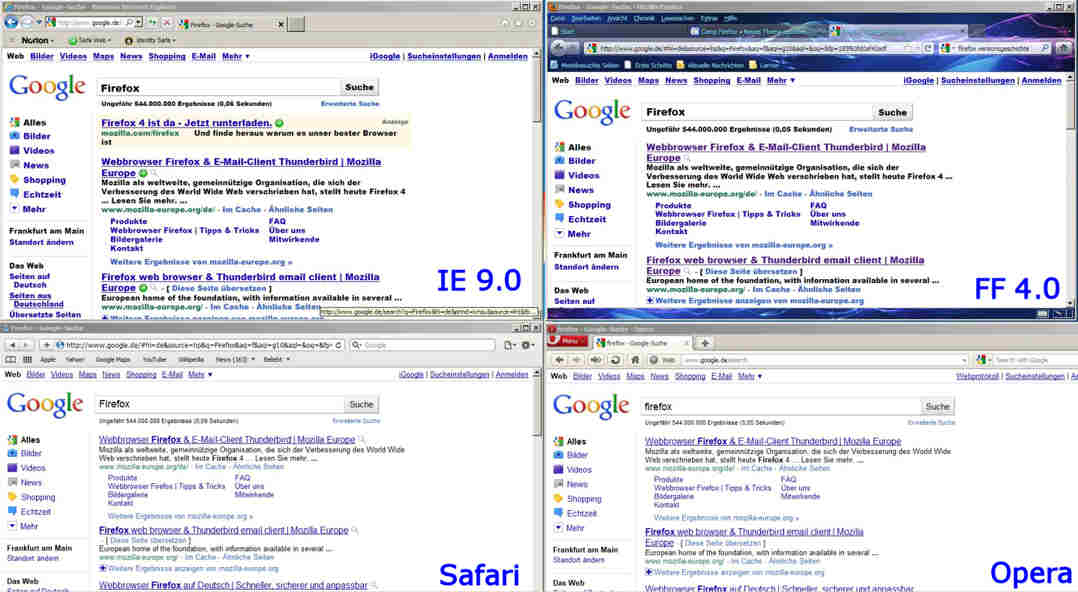Click Opera's back arrow button
The image size is (1078, 592).
[560, 360]
